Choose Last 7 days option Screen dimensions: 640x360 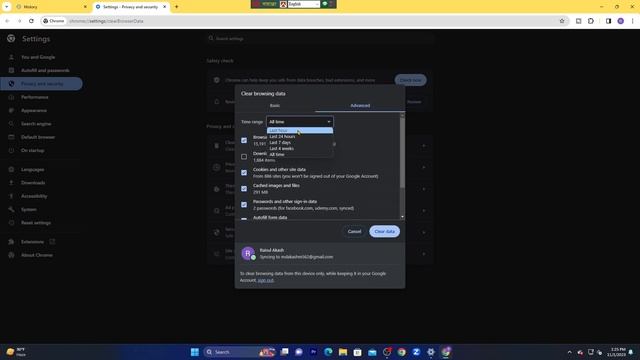click(x=300, y=142)
